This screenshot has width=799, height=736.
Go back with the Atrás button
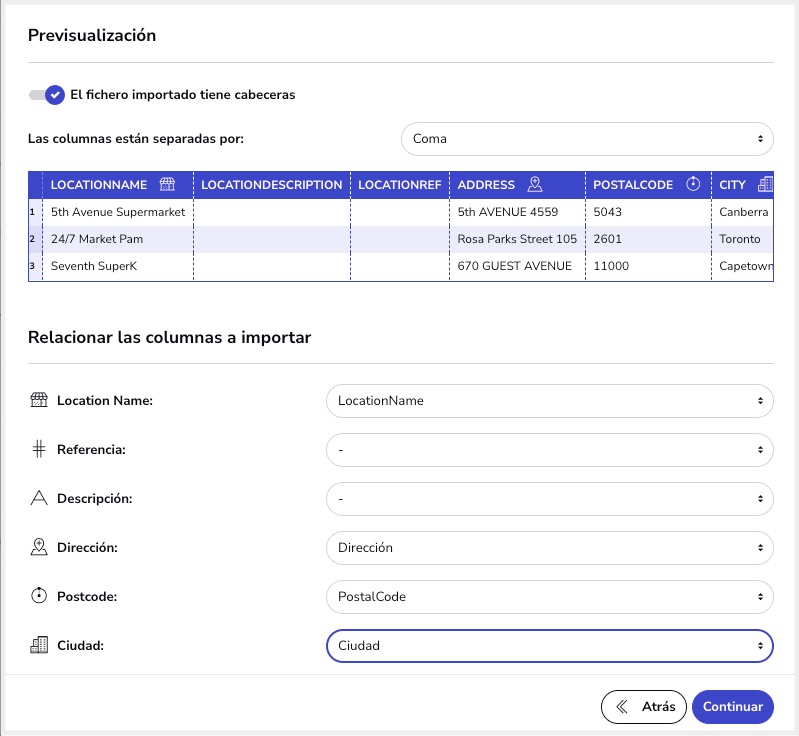point(644,706)
